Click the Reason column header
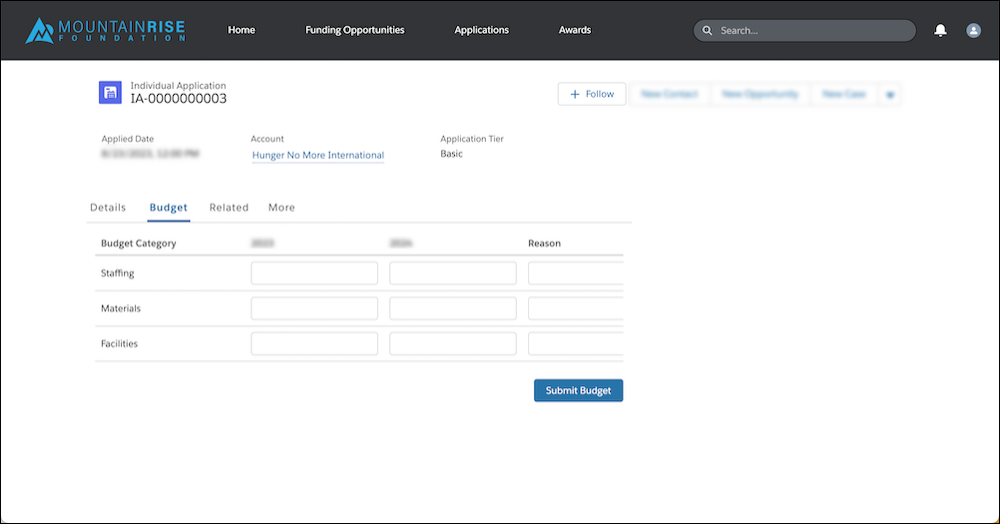The height and width of the screenshot is (524, 1000). coord(544,243)
